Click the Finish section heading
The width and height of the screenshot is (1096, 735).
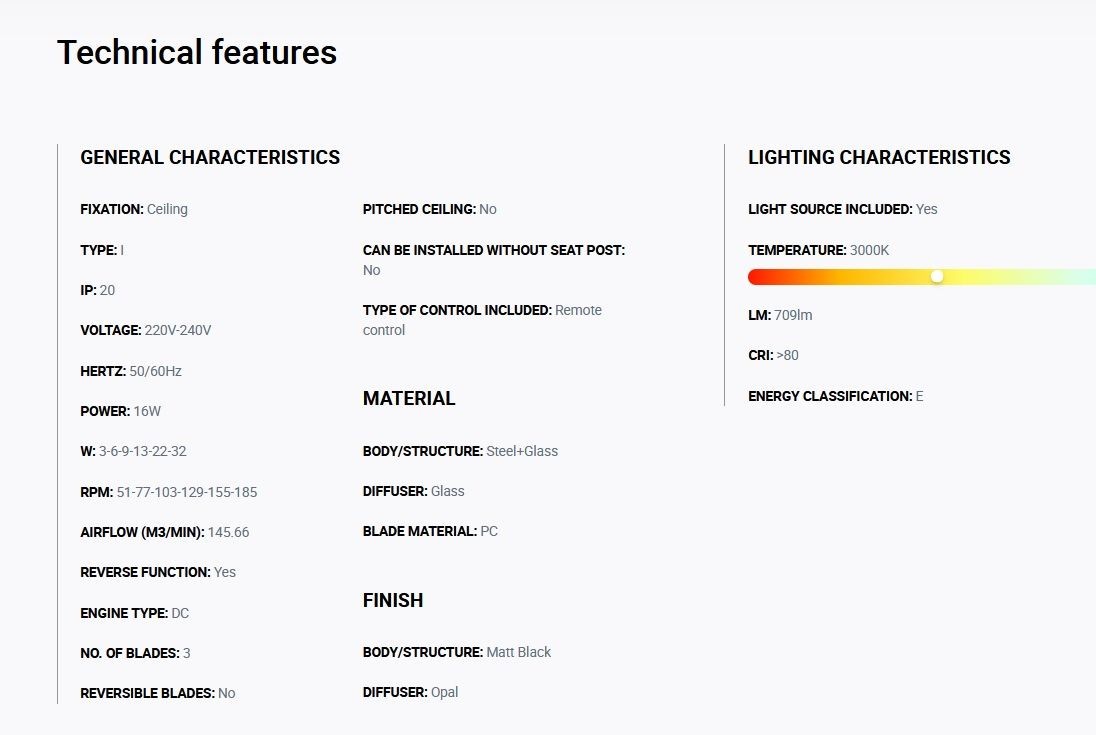coord(393,600)
